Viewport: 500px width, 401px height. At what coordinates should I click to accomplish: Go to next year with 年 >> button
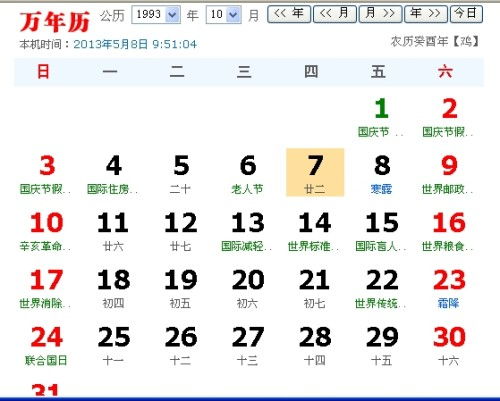[x=426, y=14]
